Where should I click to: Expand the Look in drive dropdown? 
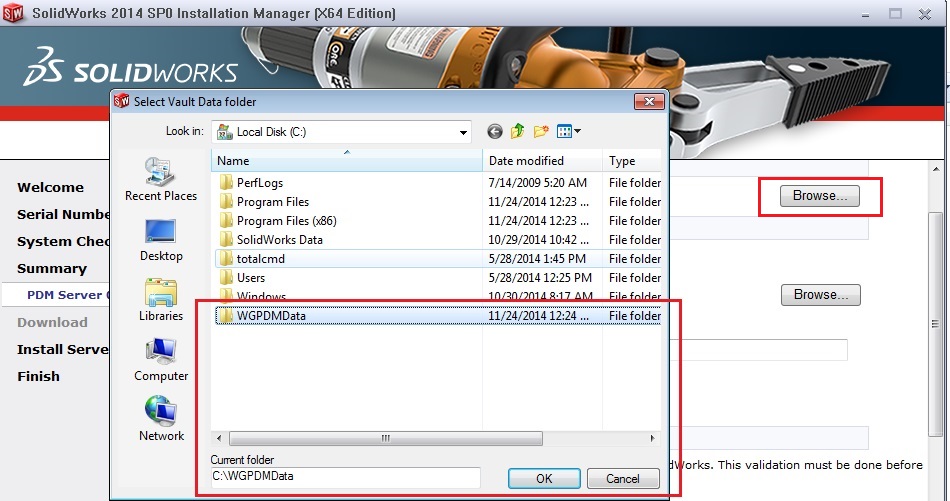(463, 132)
